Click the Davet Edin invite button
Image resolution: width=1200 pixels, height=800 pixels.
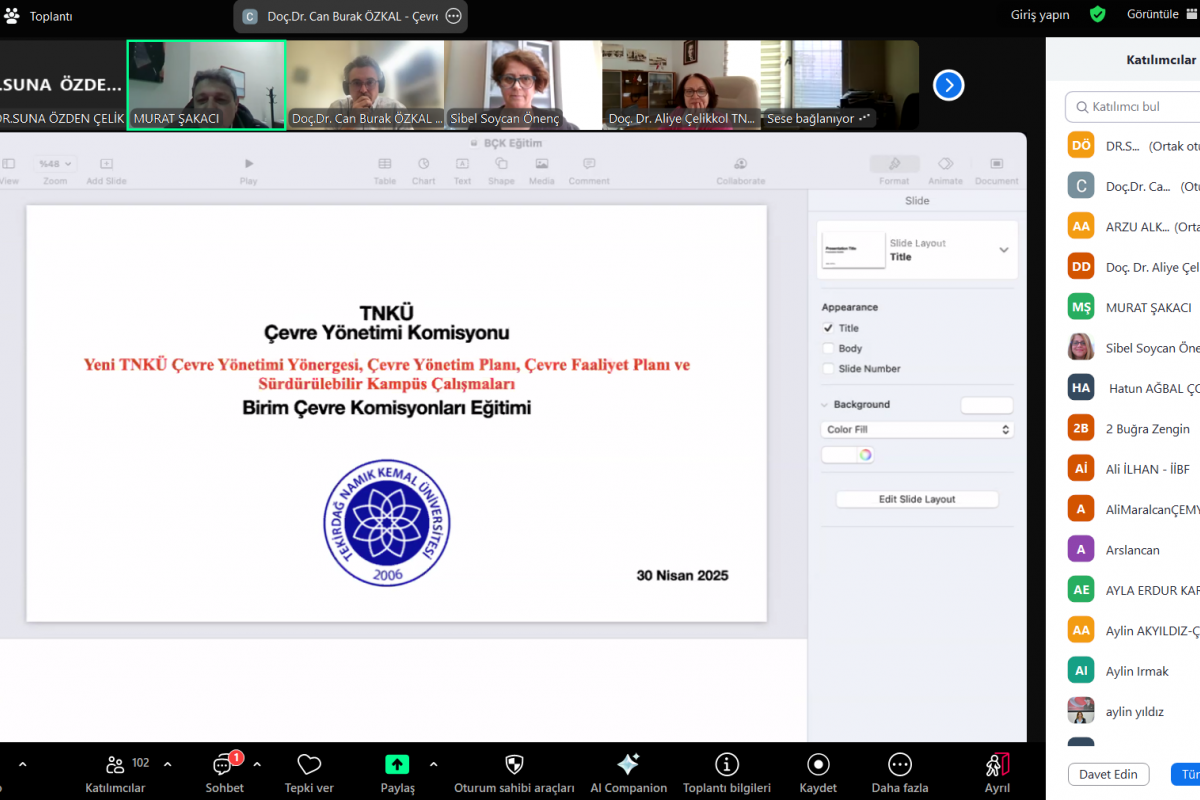[x=1108, y=774]
